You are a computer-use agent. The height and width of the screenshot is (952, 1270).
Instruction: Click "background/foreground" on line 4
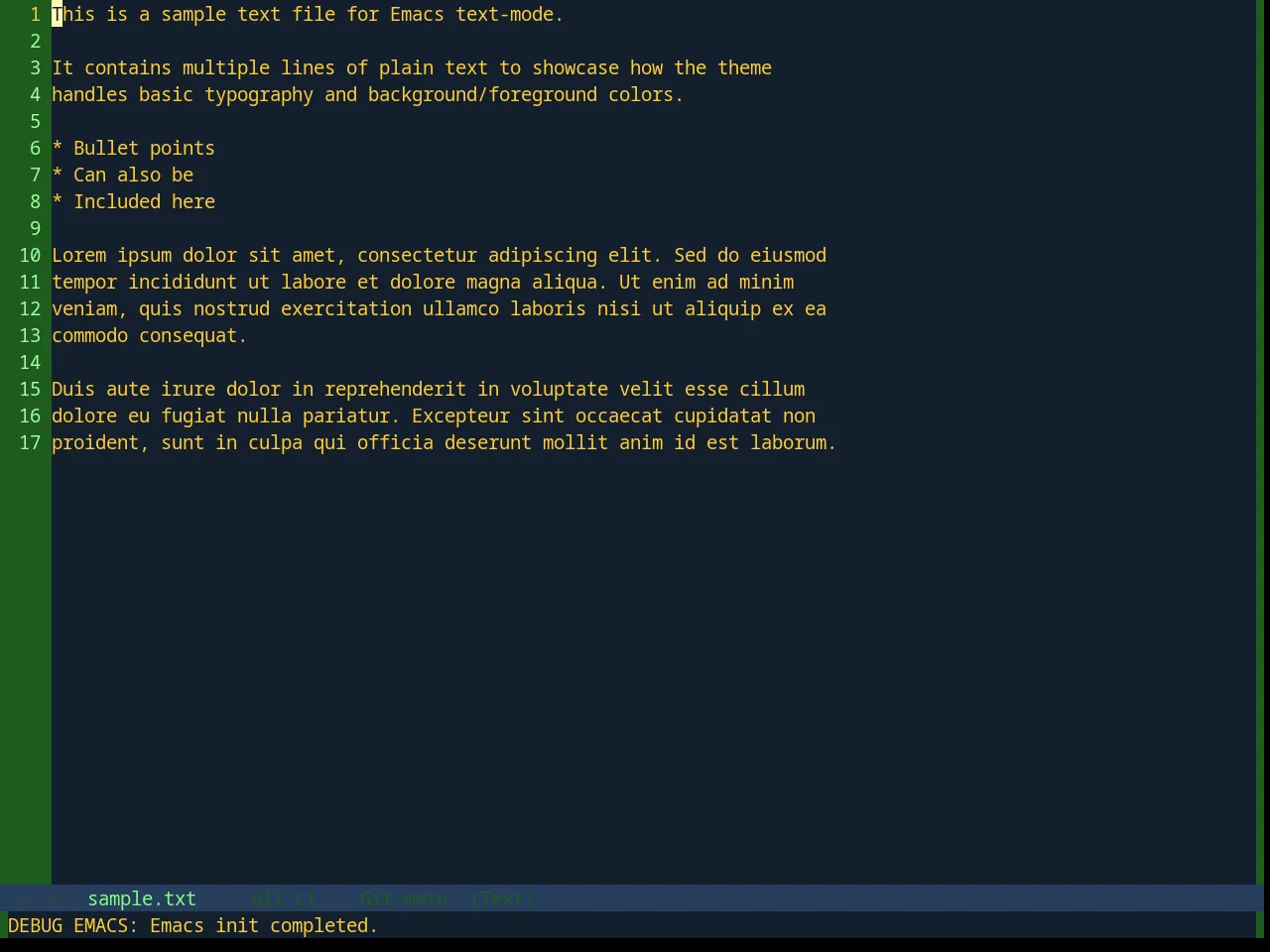click(x=482, y=95)
